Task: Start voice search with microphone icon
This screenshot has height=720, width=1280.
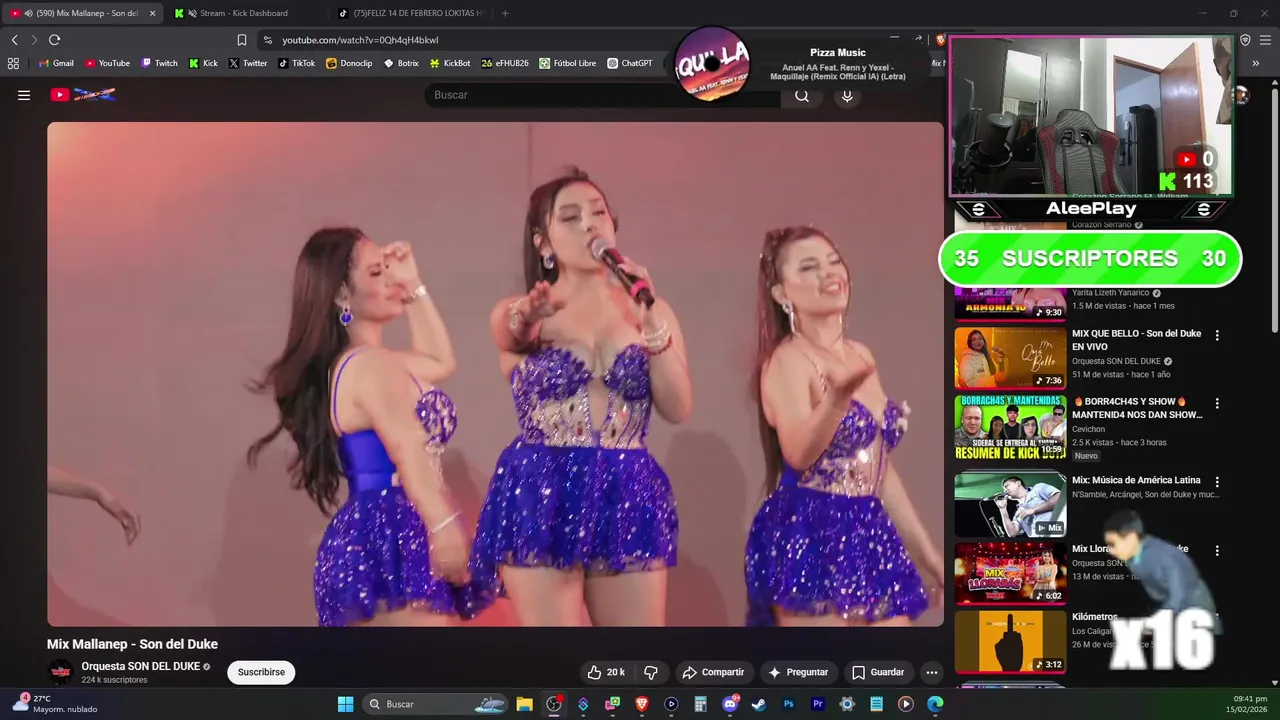Action: tap(847, 95)
